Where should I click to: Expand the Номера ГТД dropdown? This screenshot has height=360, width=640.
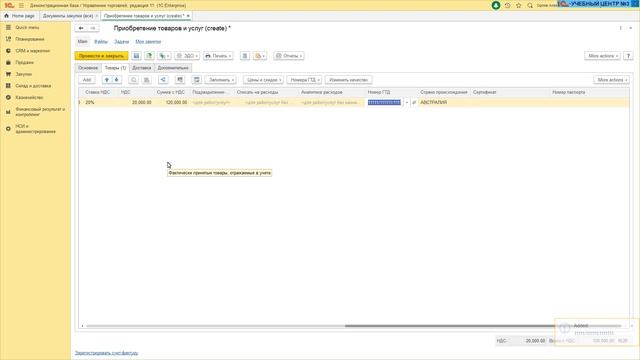coord(304,80)
